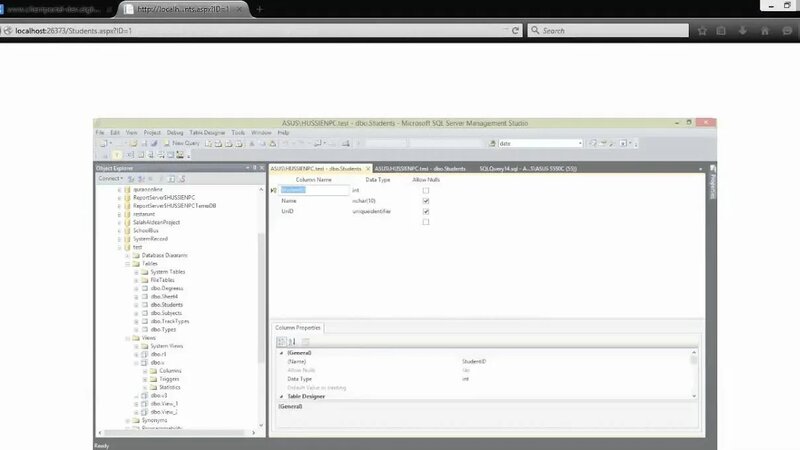Click the new tab plus button in browser
Screen dimensions: 800x450
(x=259, y=9)
